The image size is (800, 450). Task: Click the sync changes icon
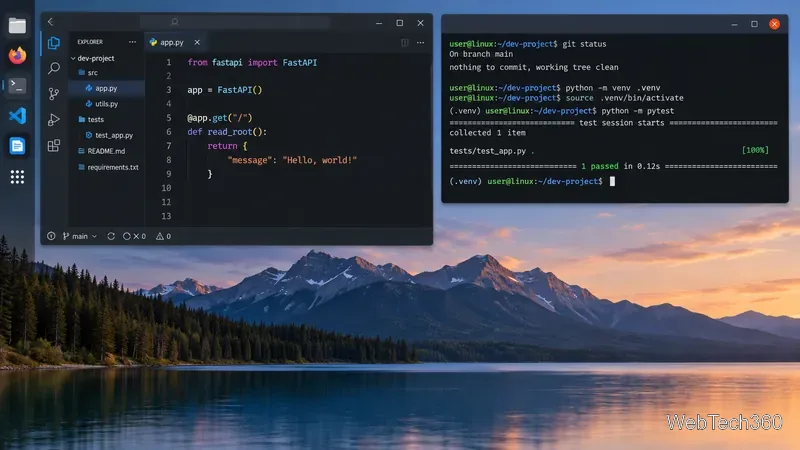pyautogui.click(x=111, y=236)
